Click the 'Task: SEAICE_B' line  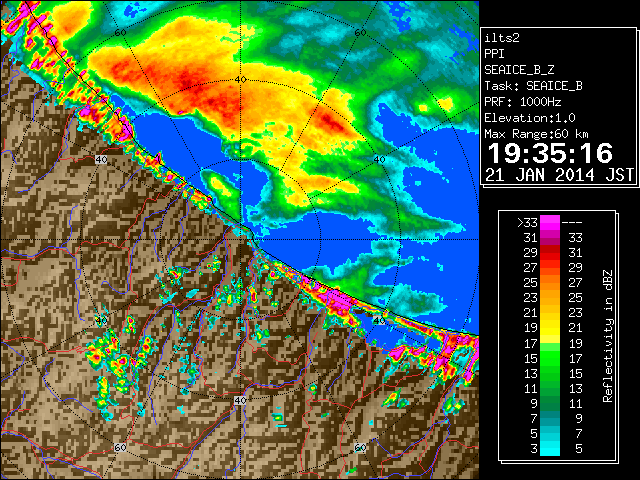[x=533, y=86]
